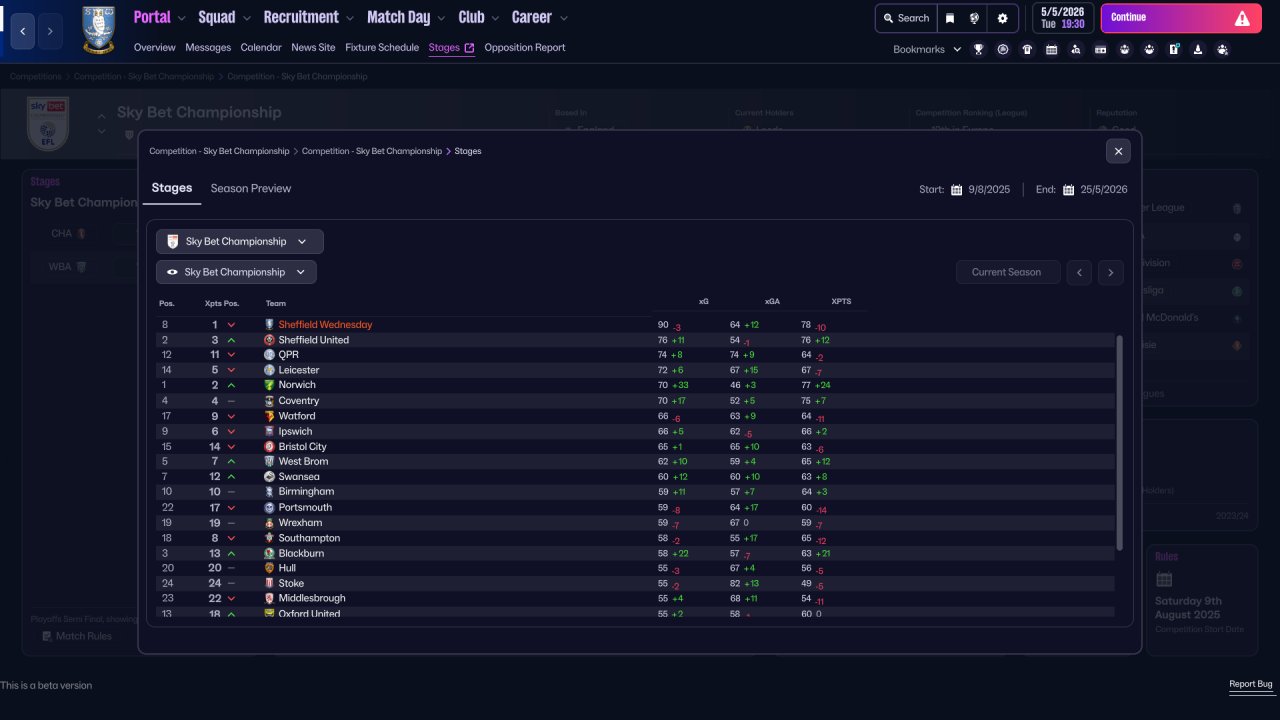
Task: Open the Hull team link
Action: [x=287, y=568]
